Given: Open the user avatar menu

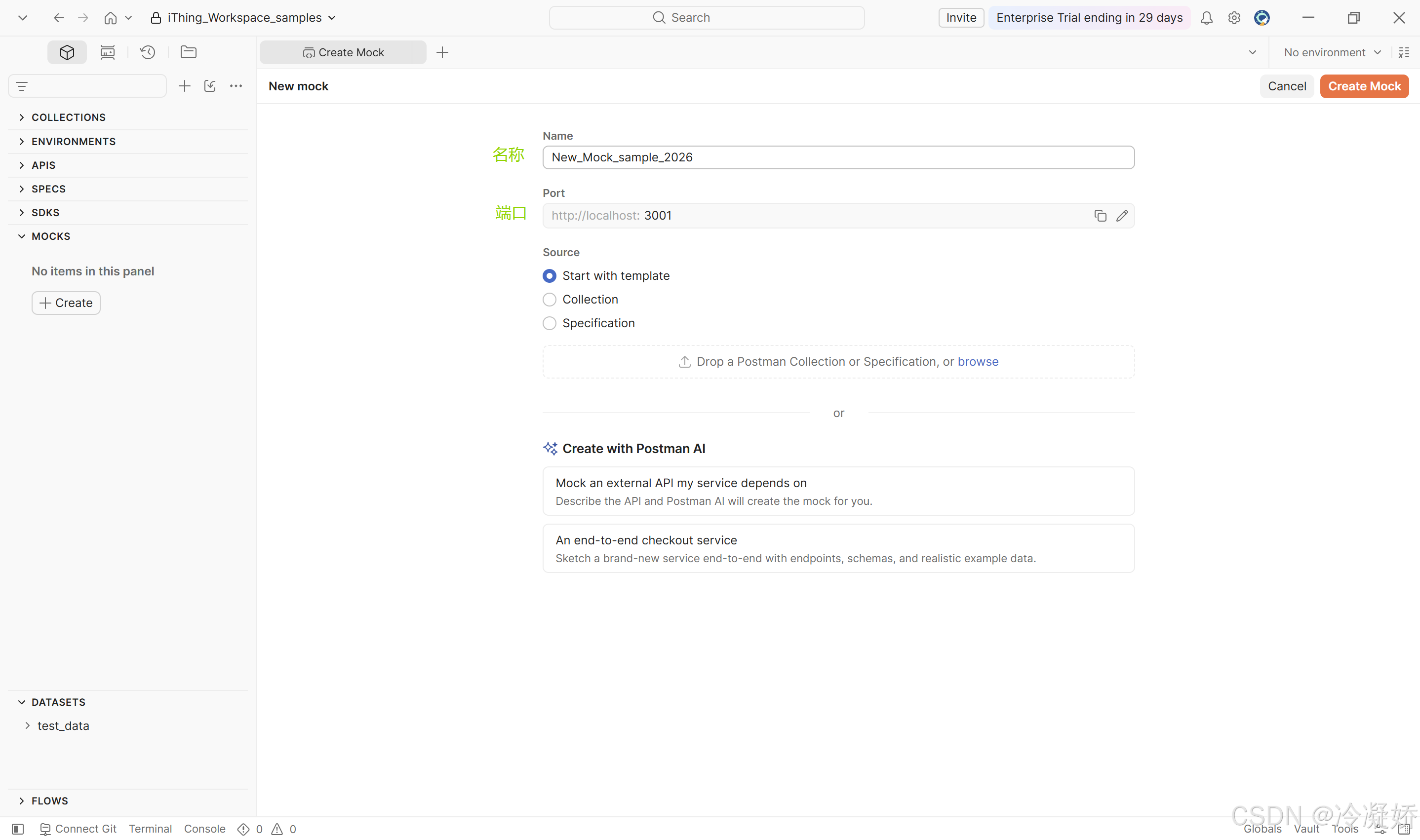Looking at the screenshot, I should [x=1262, y=18].
